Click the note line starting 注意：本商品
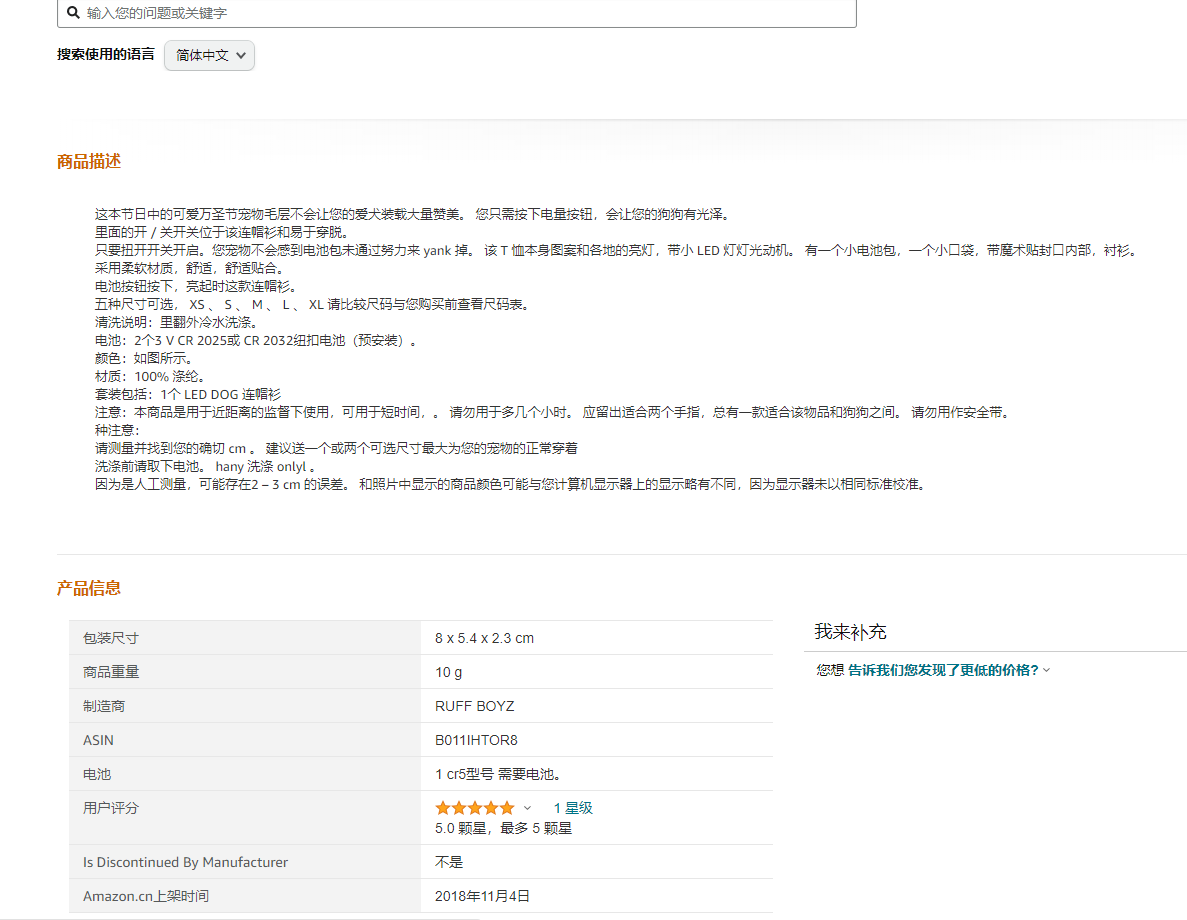Screen dimensions: 1187x920 click(553, 413)
